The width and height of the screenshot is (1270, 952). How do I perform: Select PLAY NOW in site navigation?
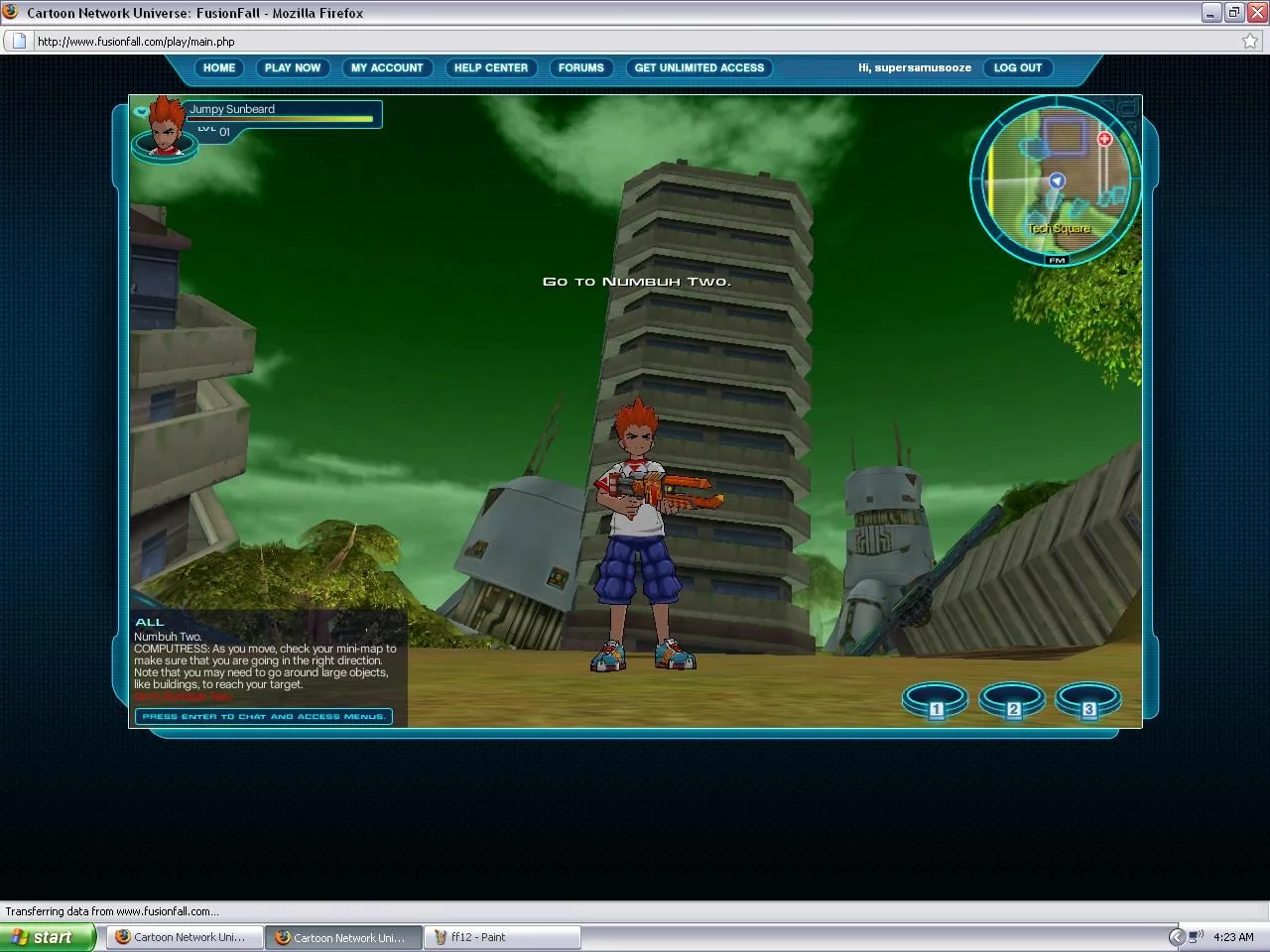pos(293,67)
